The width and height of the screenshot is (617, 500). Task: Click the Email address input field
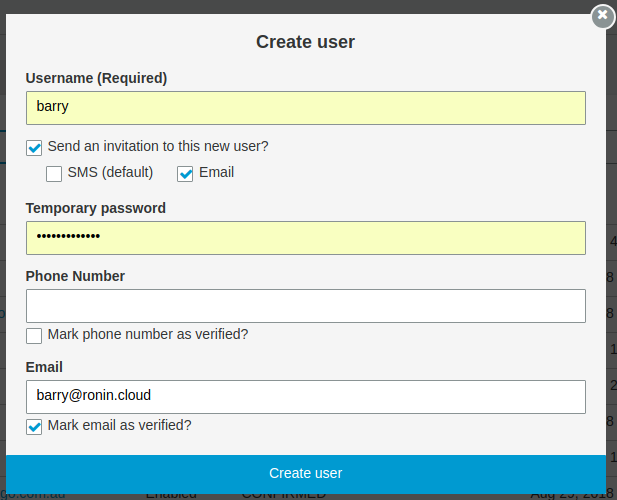pyautogui.click(x=306, y=397)
